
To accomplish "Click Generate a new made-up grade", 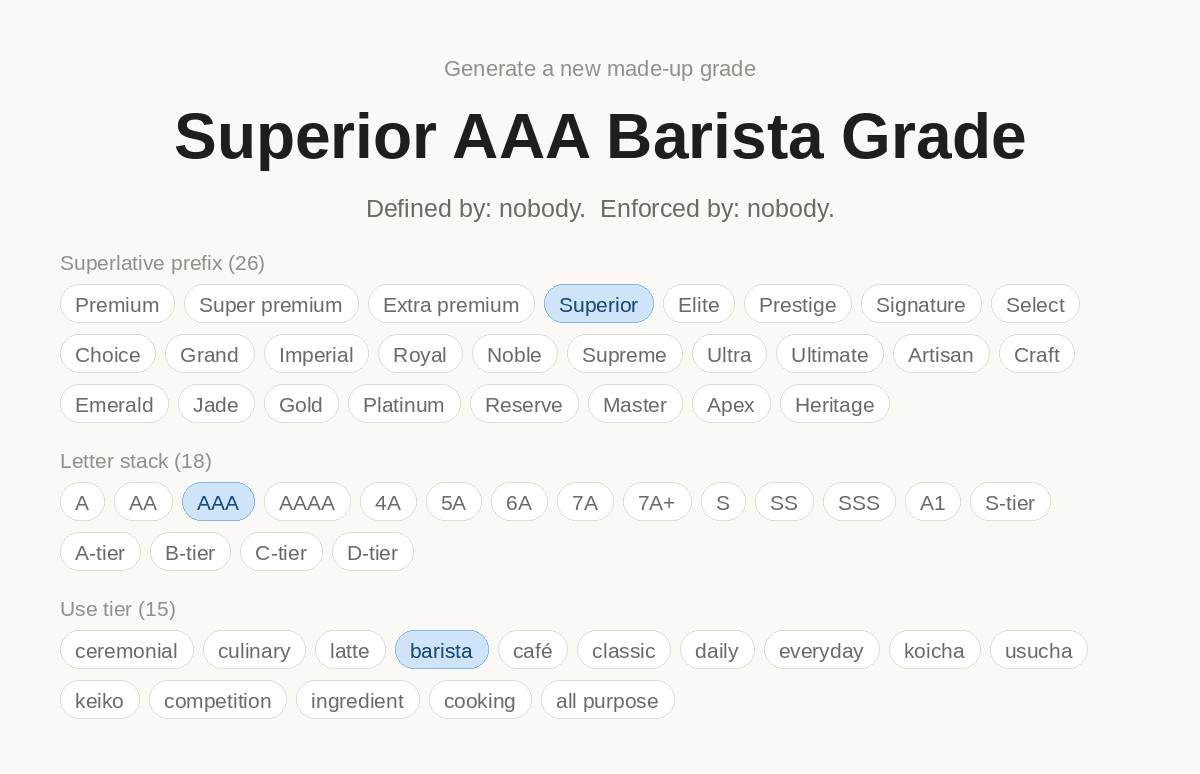I will coord(600,68).
